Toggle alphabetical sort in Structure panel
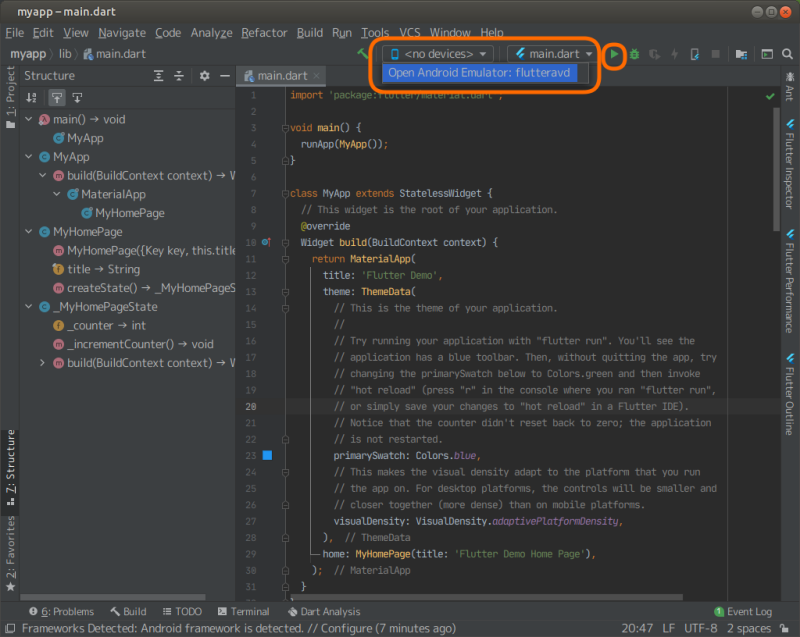The height and width of the screenshot is (637, 800). point(32,98)
